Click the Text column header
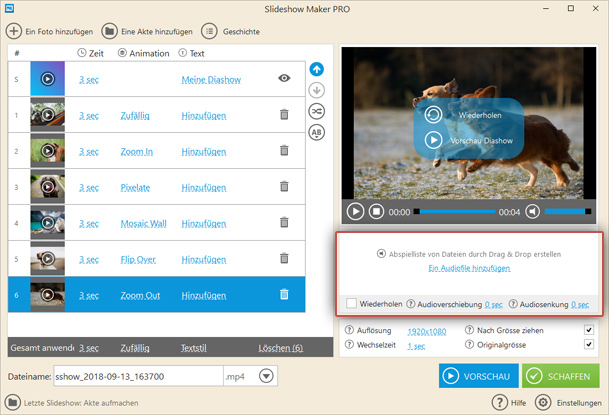Image resolution: width=609 pixels, height=415 pixels. pyautogui.click(x=191, y=53)
